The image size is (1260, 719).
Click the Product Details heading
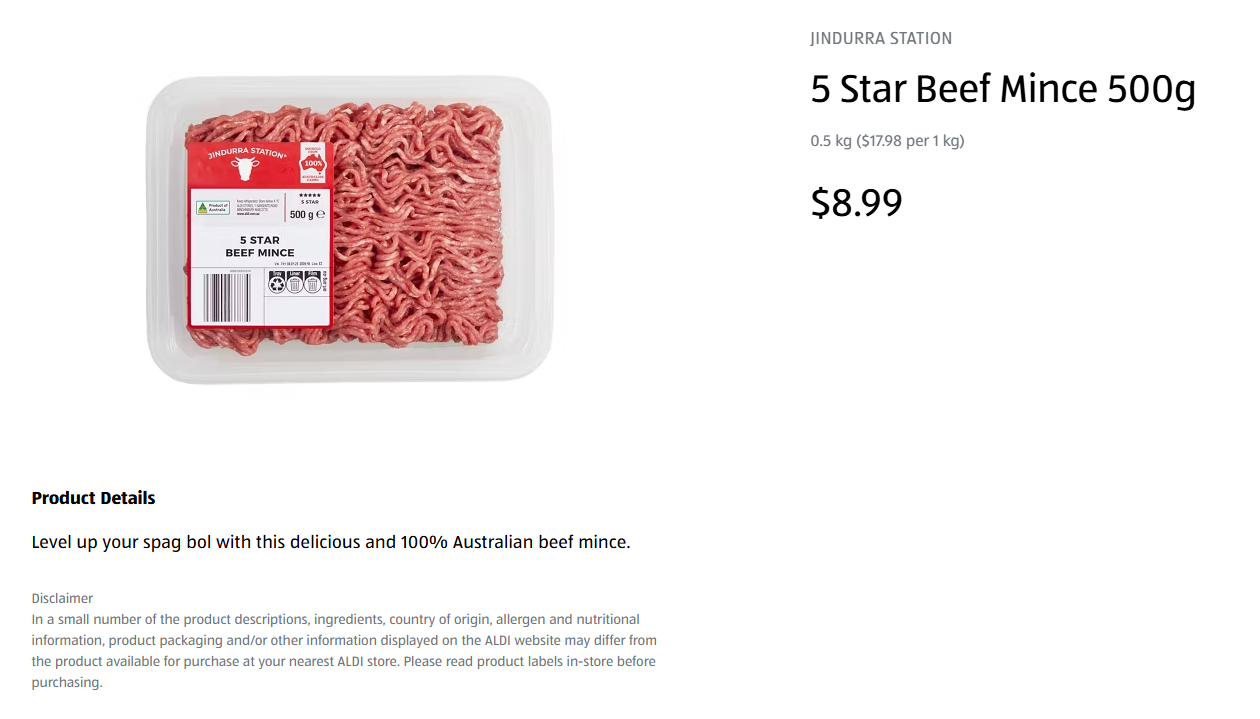pos(94,498)
